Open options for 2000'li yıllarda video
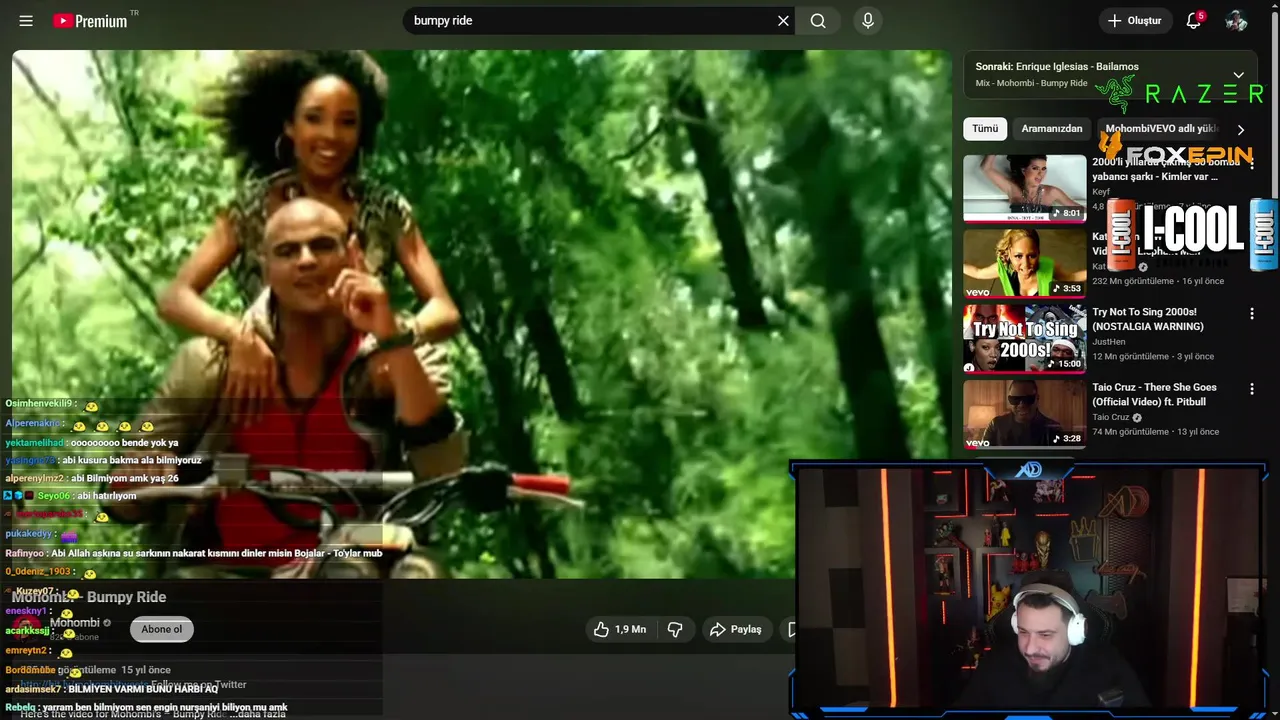Image resolution: width=1280 pixels, height=720 pixels. (x=1251, y=164)
